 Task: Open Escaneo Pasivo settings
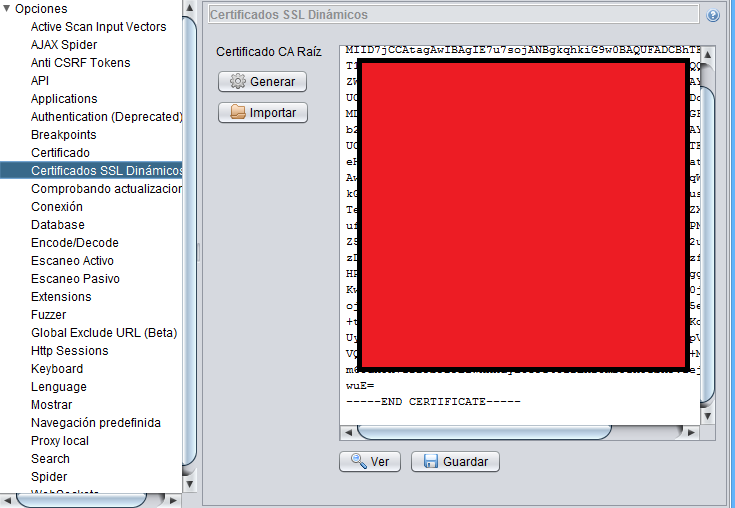tap(75, 278)
